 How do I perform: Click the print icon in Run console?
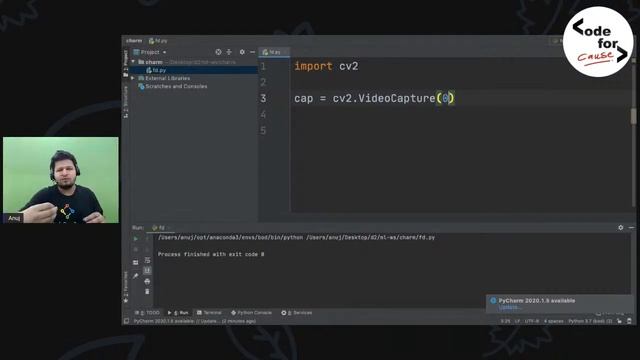(x=147, y=281)
